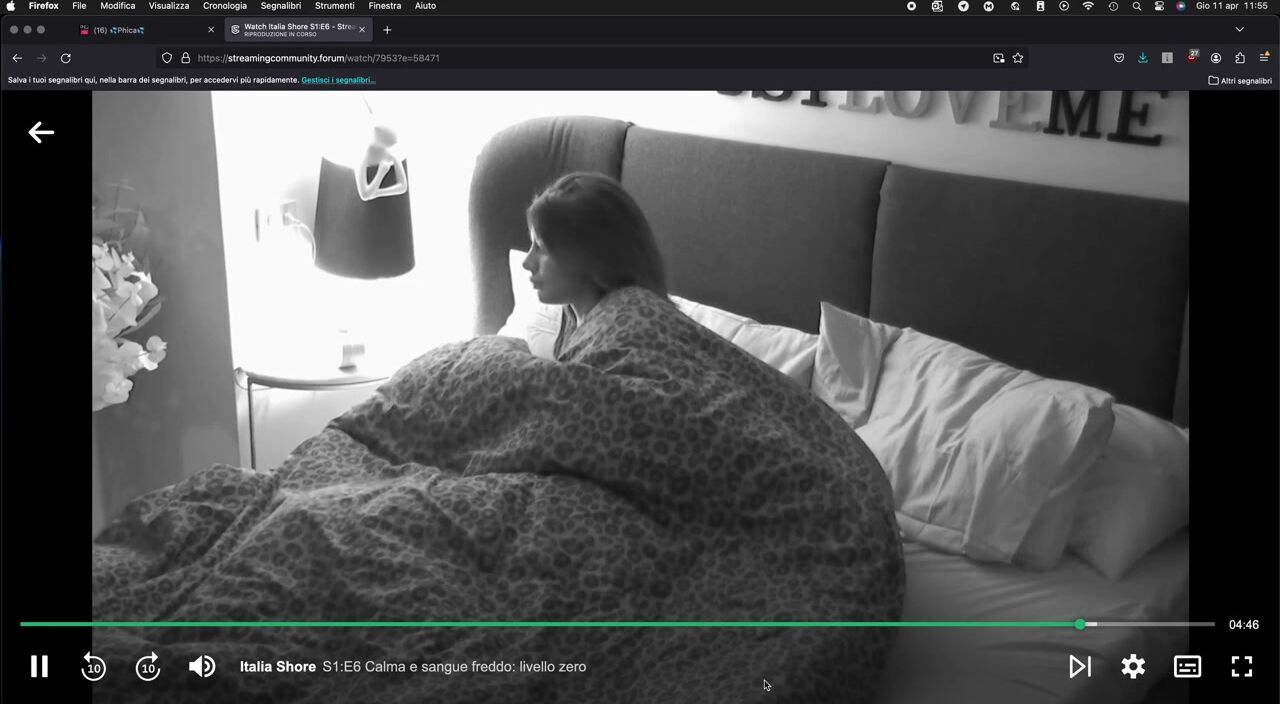Image resolution: width=1280 pixels, height=704 pixels.
Task: Skip to the next episode
Action: coord(1080,666)
